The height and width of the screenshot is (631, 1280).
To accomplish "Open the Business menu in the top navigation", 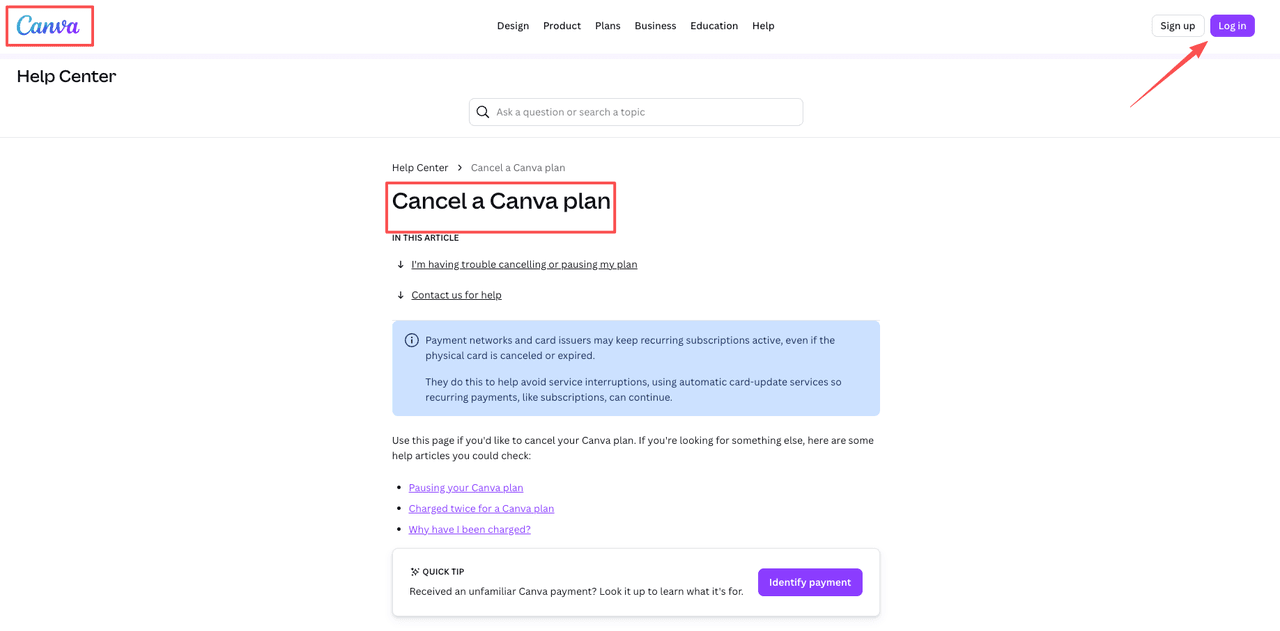I will (655, 25).
